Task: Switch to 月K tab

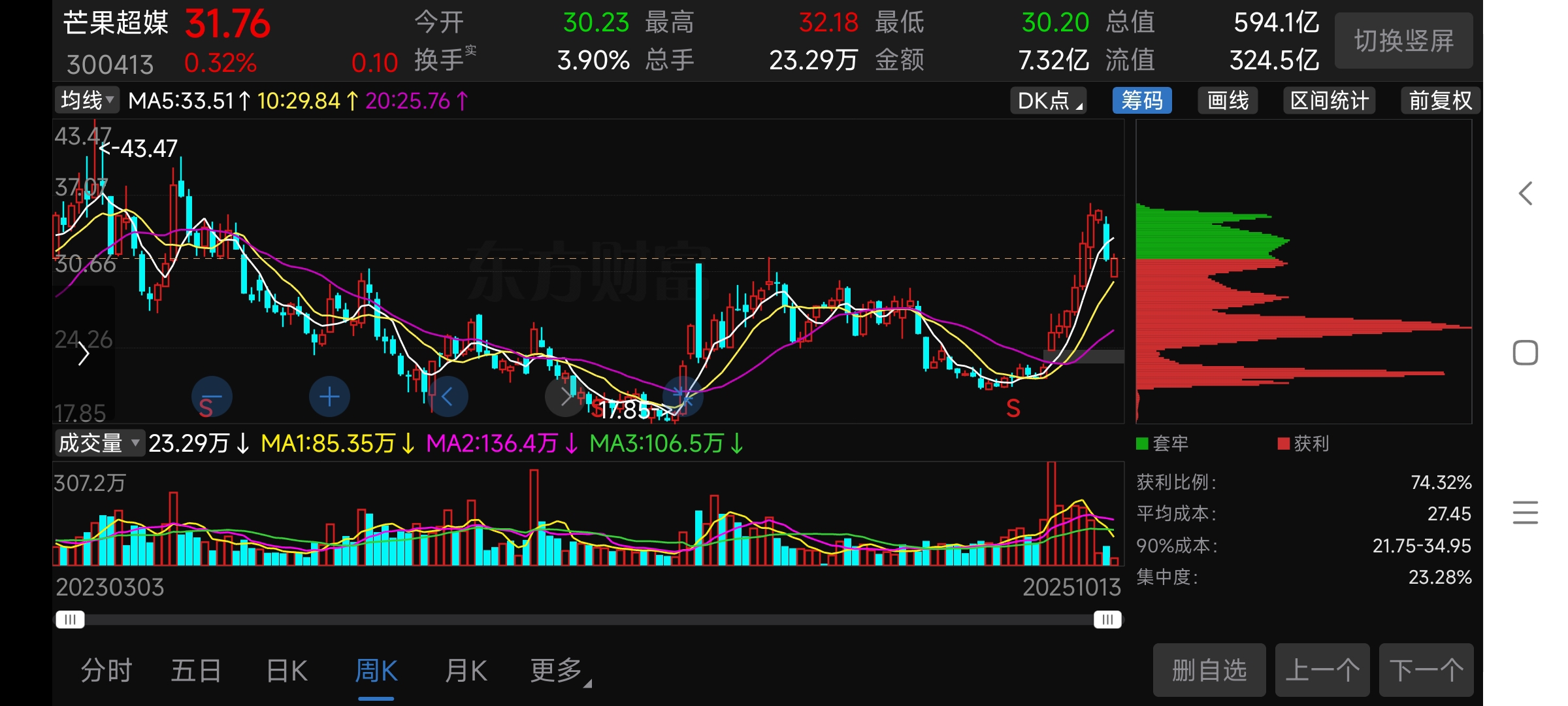Action: [x=466, y=671]
